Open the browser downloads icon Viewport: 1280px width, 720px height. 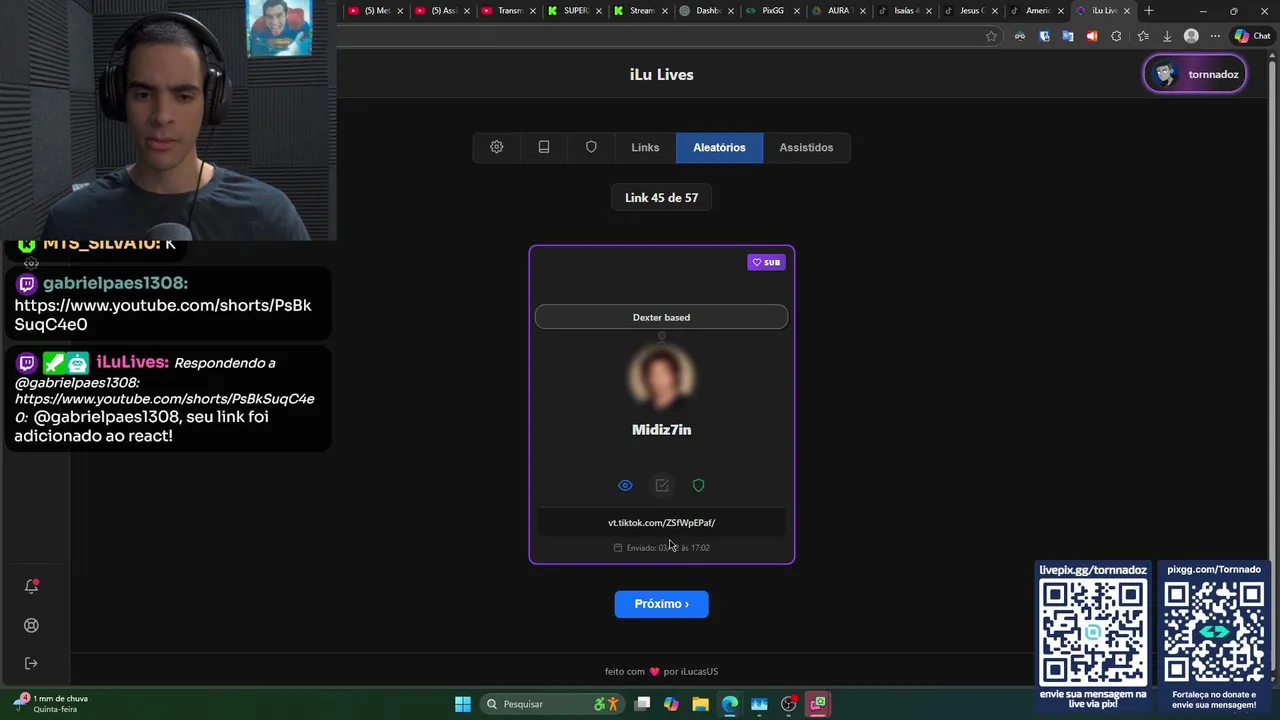pos(1167,36)
